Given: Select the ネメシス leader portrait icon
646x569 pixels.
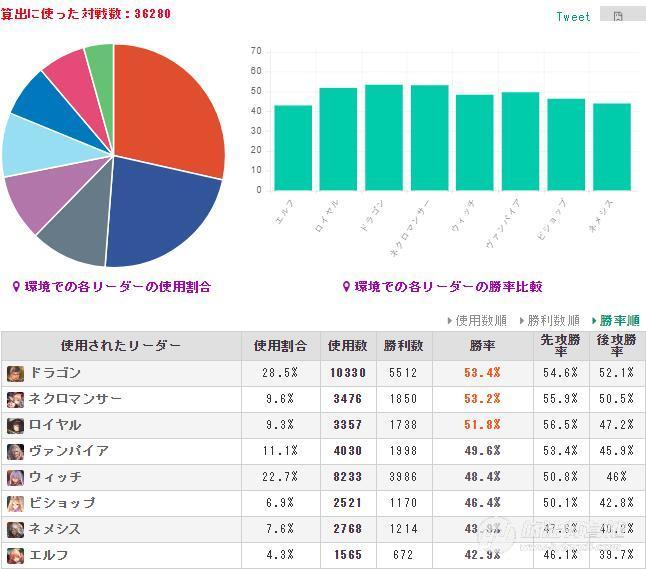Looking at the screenshot, I should click(x=15, y=530).
